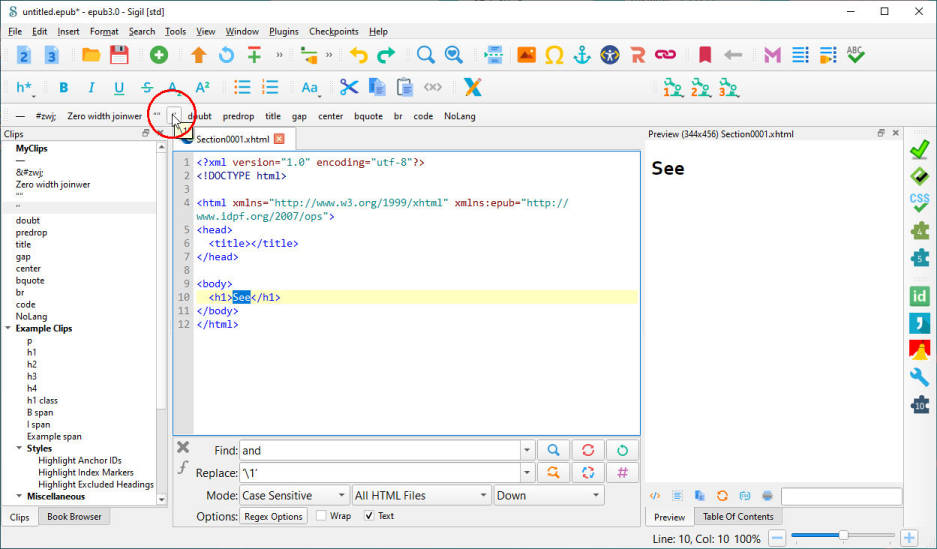
Task: Click the Undo arrow icon
Action: tap(358, 55)
